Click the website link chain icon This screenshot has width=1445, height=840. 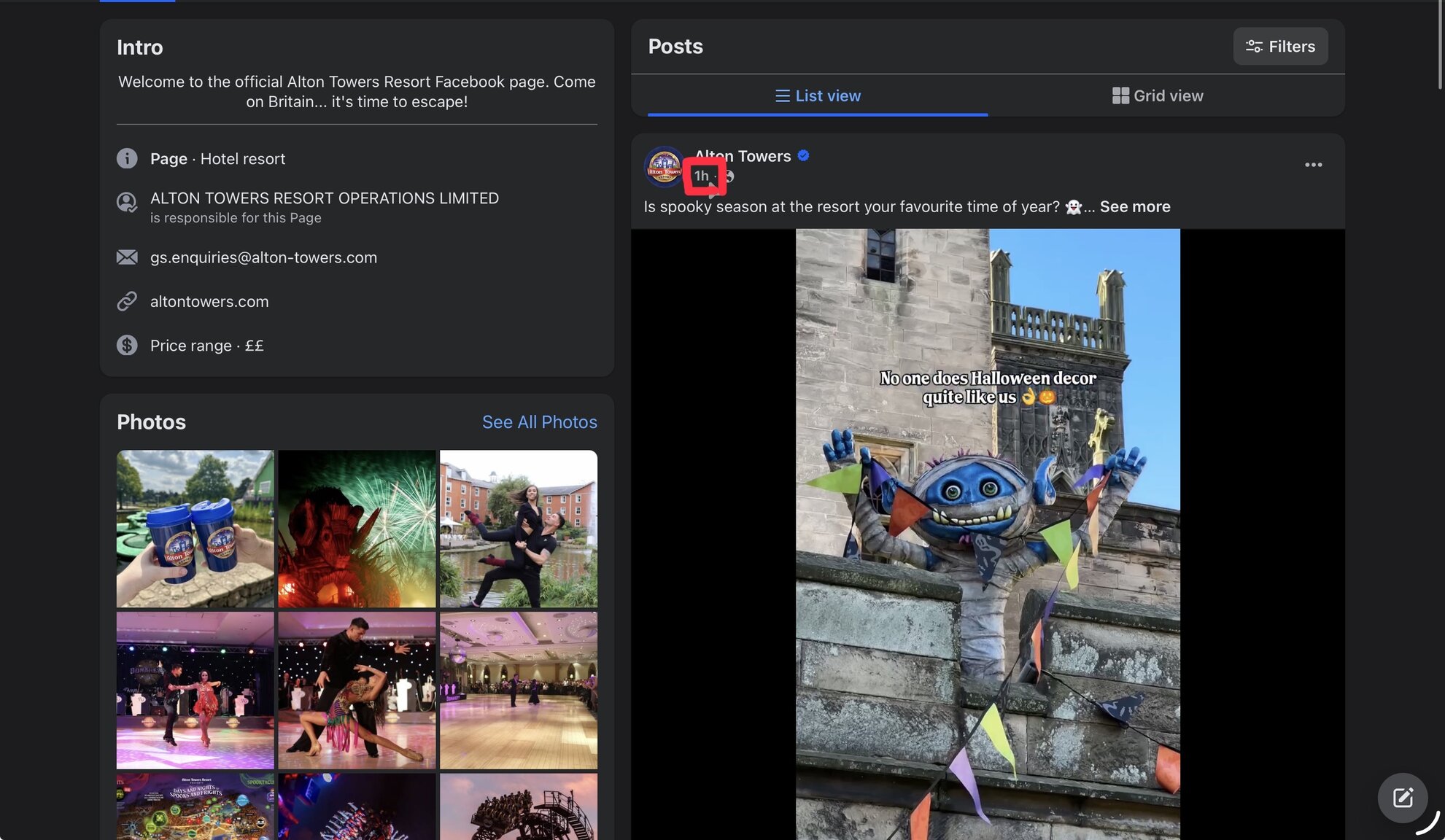(x=127, y=301)
